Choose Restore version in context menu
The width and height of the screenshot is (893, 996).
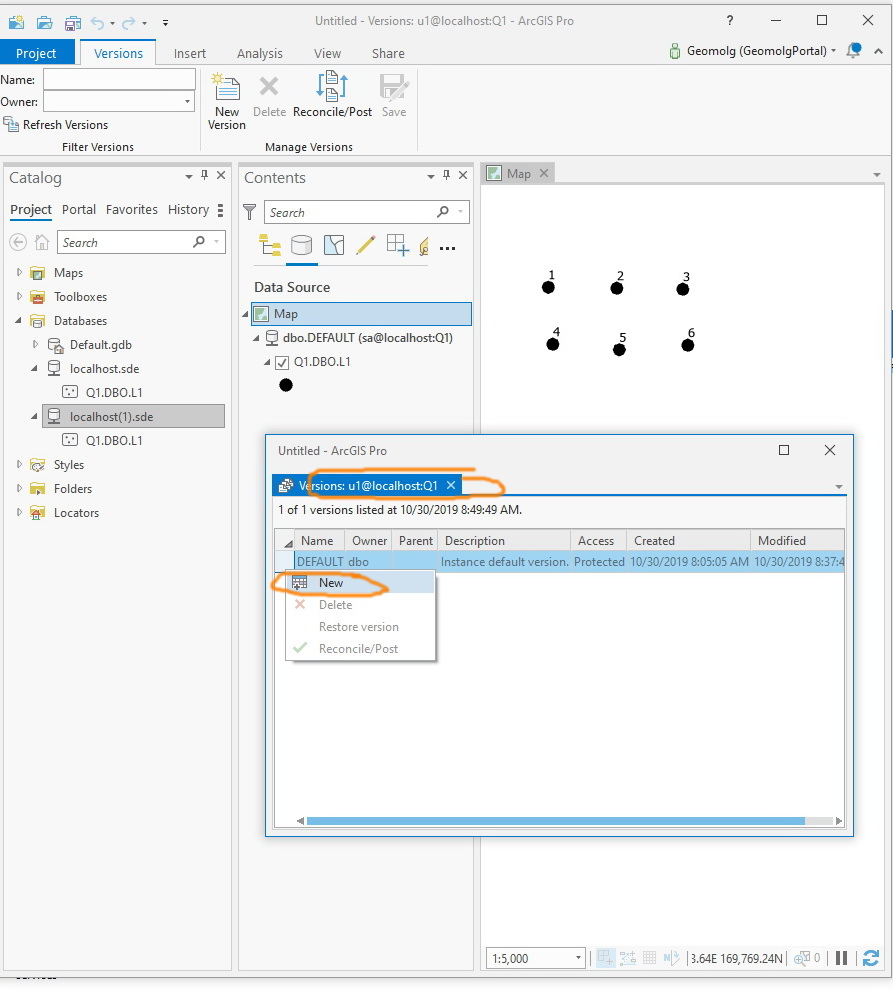point(360,627)
